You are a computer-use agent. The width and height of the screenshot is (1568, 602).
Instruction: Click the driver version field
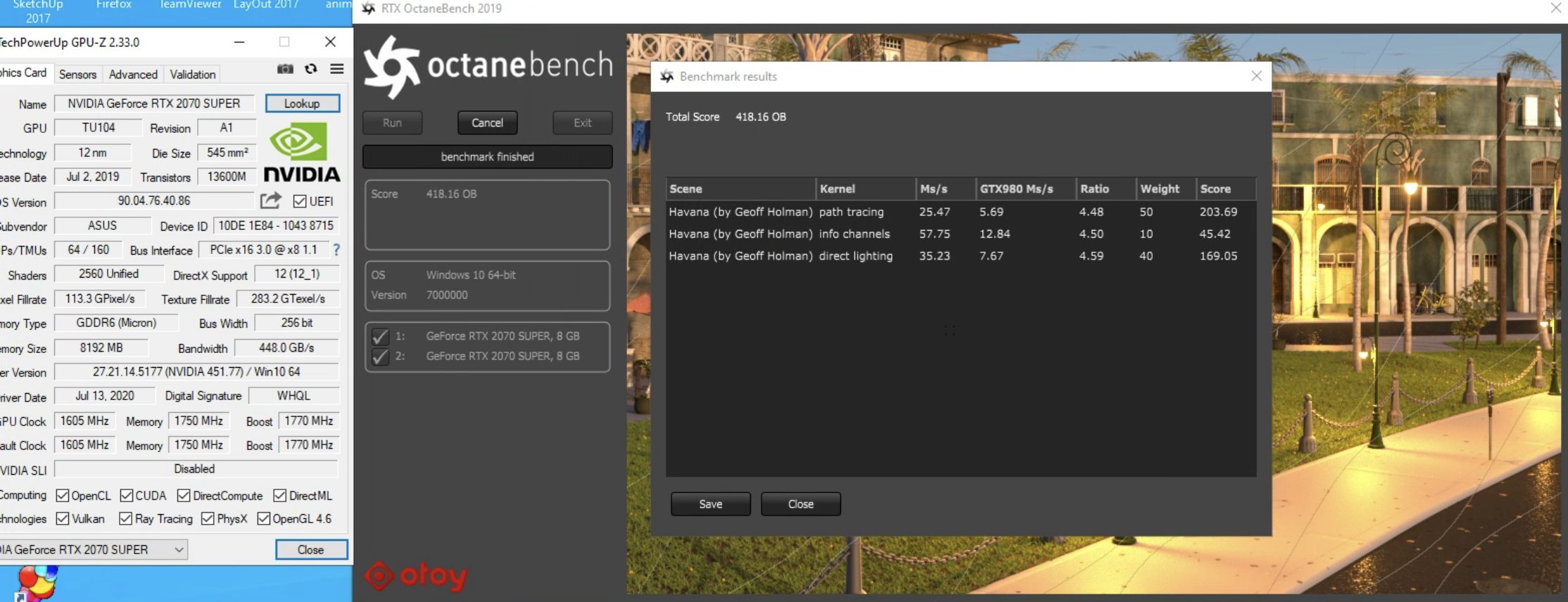pos(196,371)
